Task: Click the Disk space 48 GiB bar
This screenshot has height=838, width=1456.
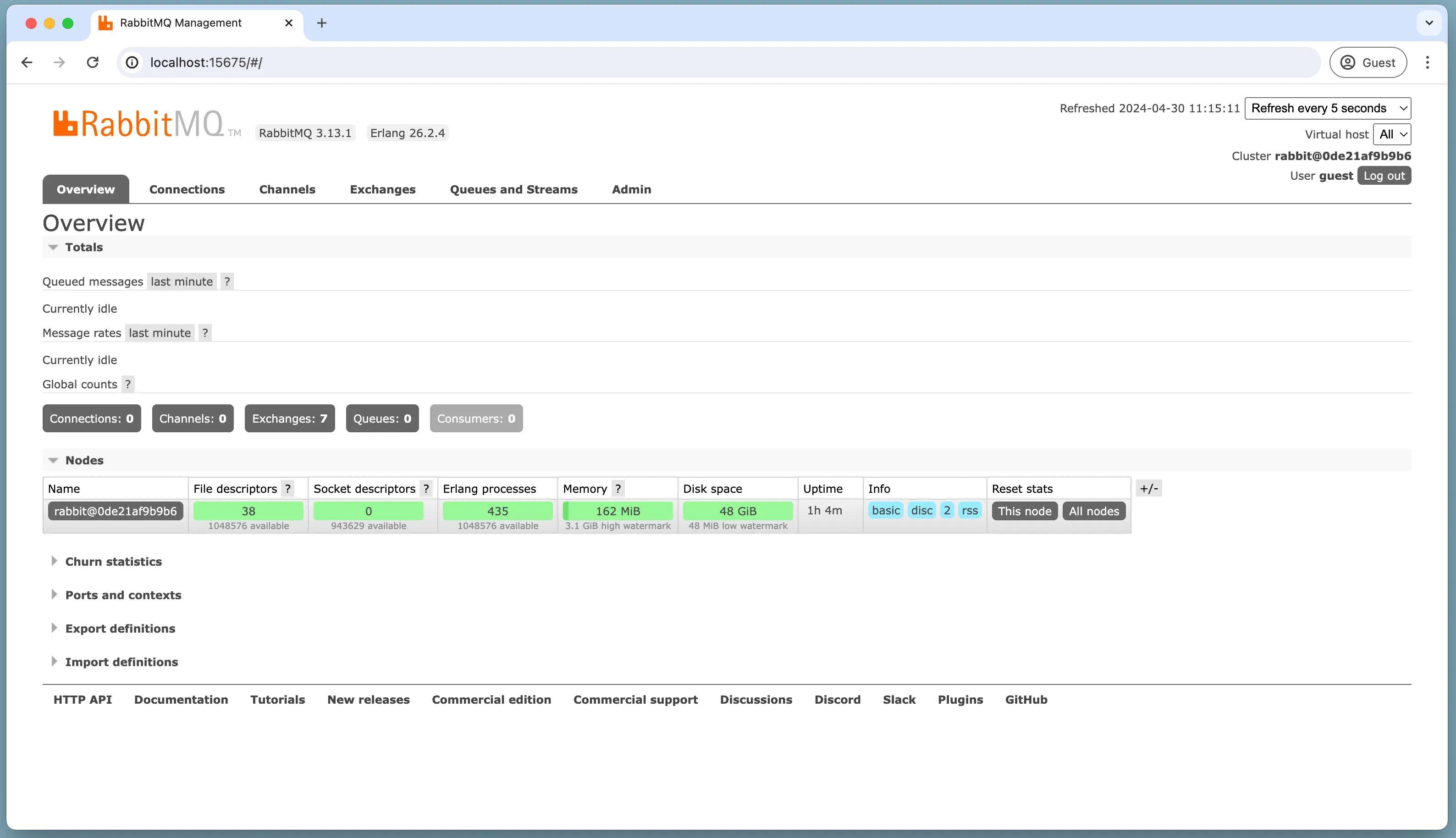Action: (x=738, y=511)
